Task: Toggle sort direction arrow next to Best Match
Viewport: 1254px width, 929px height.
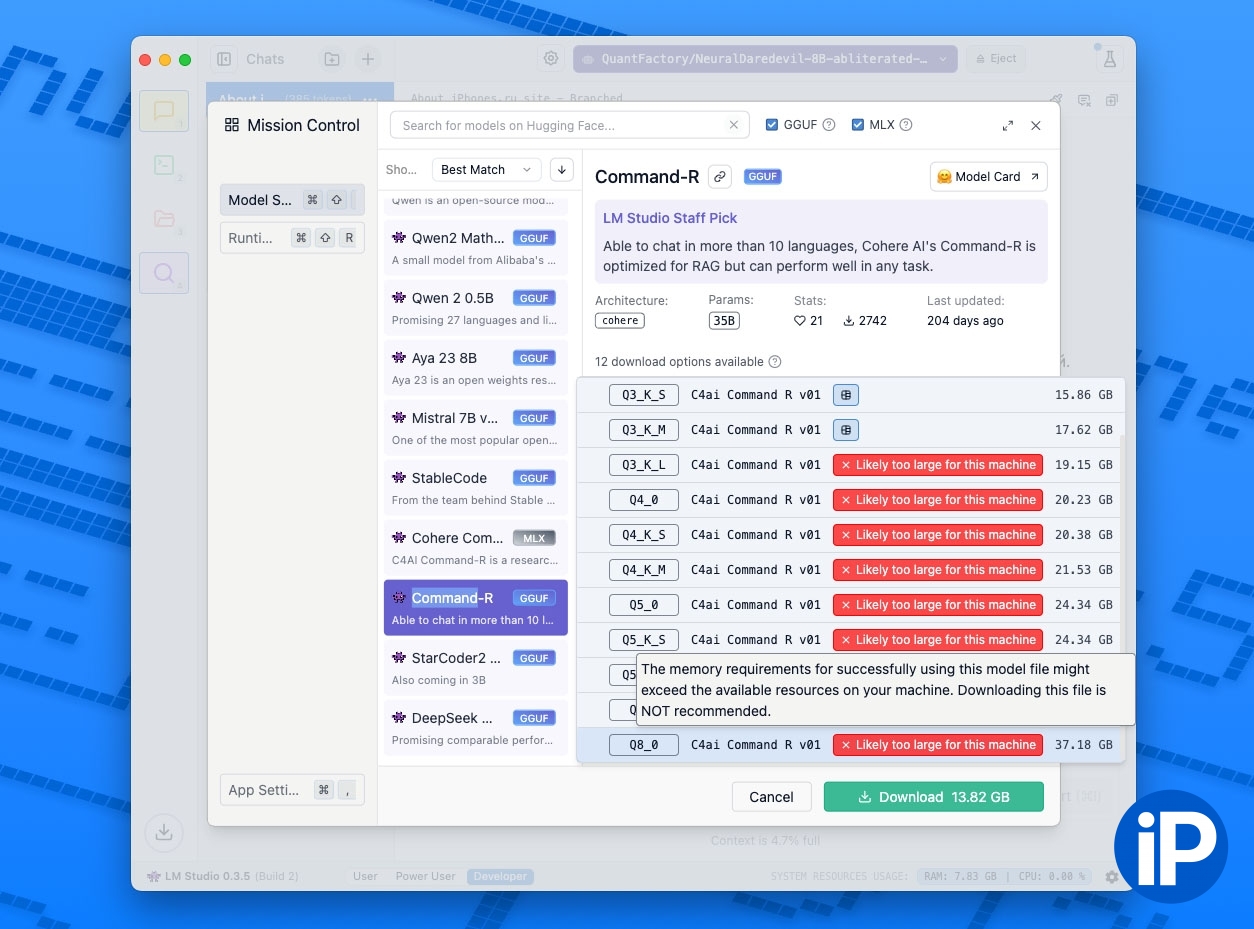Action: pyautogui.click(x=562, y=170)
